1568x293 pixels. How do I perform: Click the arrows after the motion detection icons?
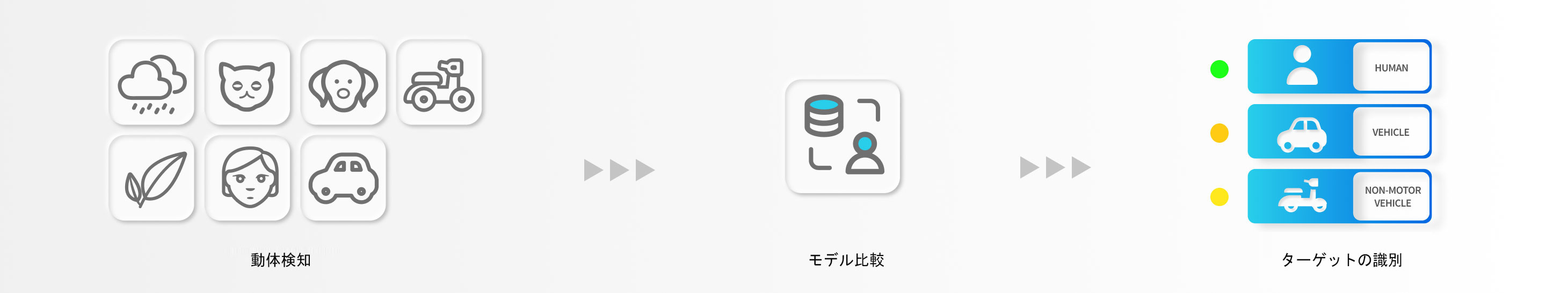tap(619, 170)
